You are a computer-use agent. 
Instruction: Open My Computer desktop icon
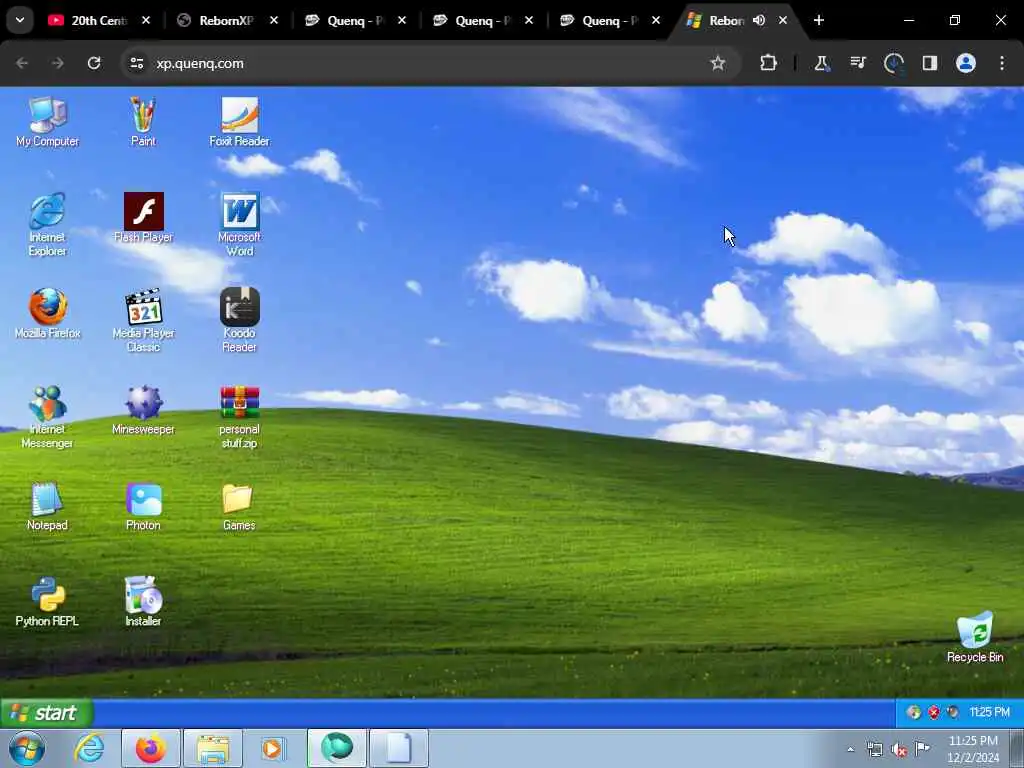click(48, 121)
